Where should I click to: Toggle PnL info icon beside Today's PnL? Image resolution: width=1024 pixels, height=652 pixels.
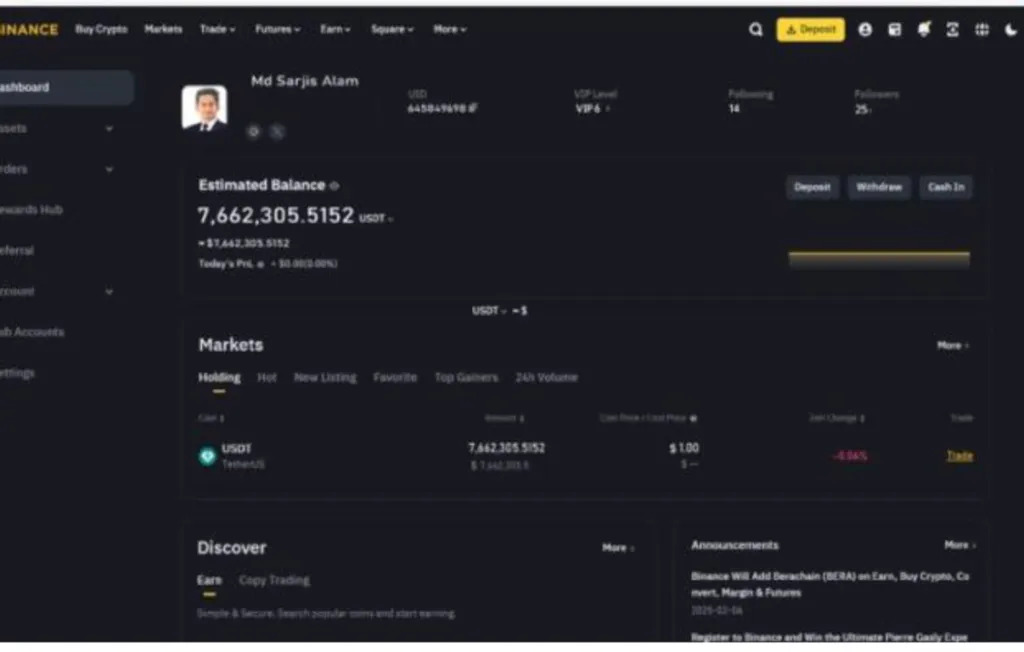[261, 264]
